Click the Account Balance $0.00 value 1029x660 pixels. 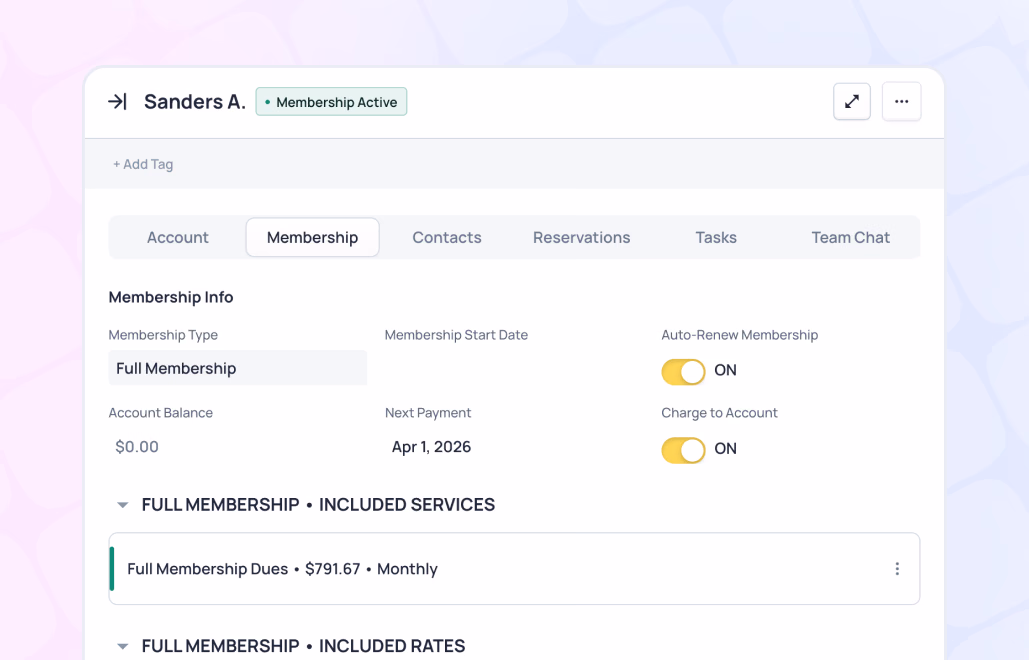(137, 447)
